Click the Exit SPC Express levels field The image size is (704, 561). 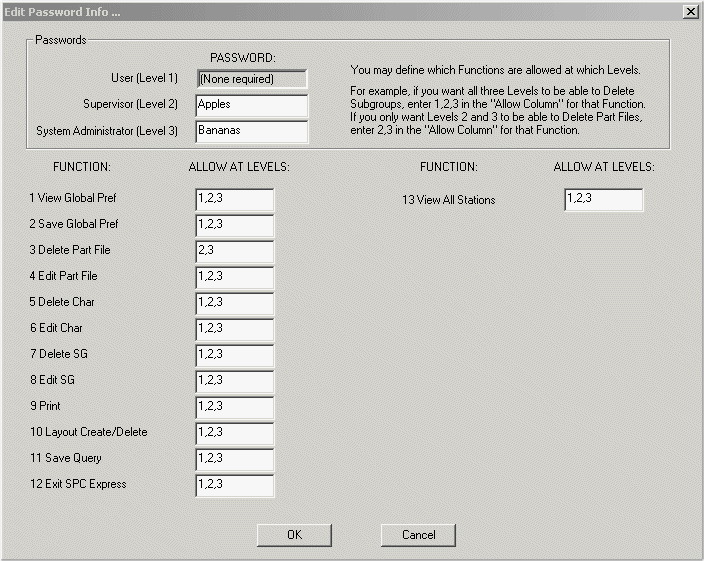pyautogui.click(x=235, y=485)
